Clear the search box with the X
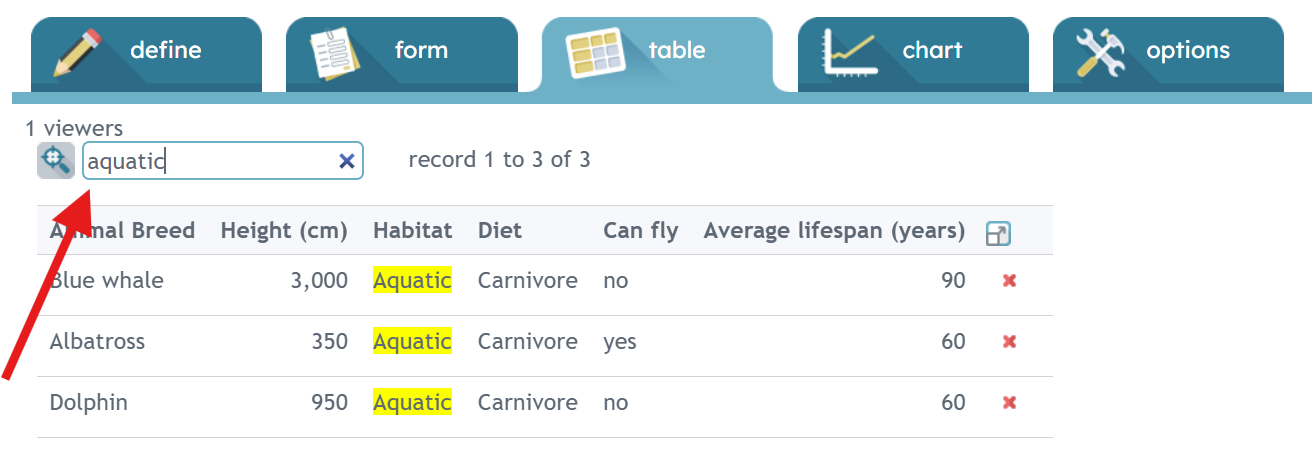1312x452 pixels. click(x=347, y=161)
